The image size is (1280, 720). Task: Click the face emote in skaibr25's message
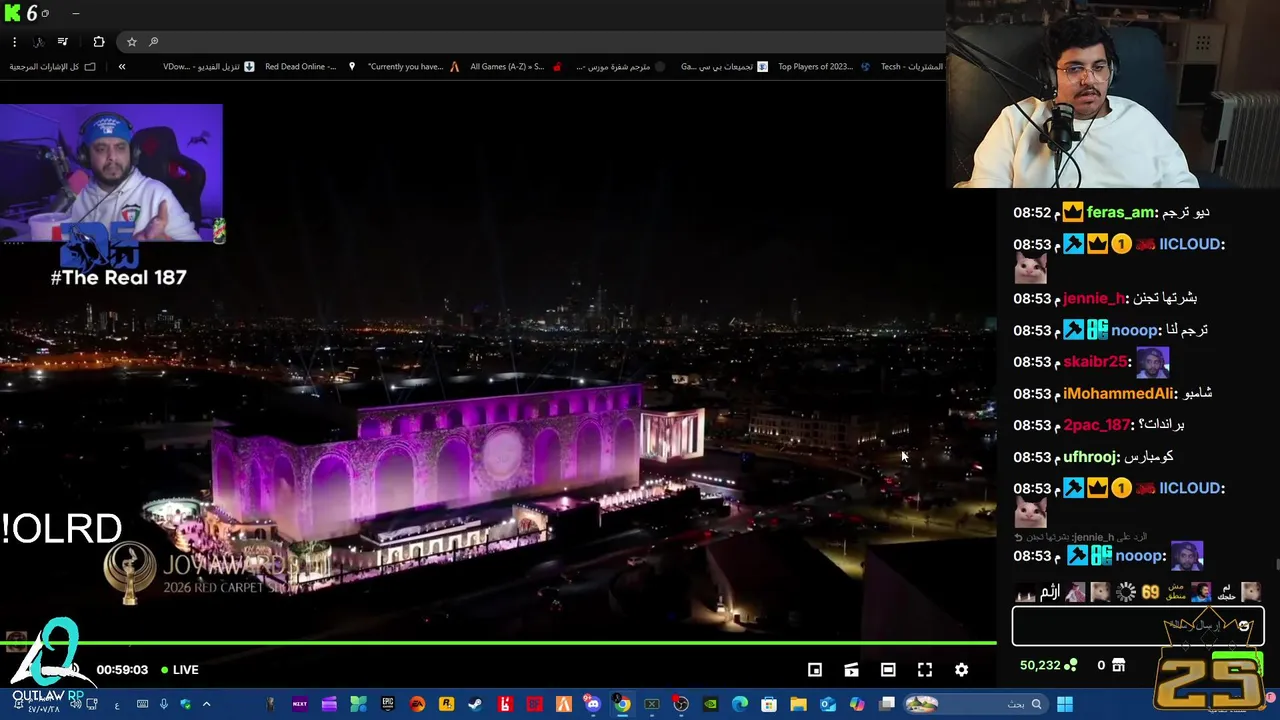pos(1152,361)
